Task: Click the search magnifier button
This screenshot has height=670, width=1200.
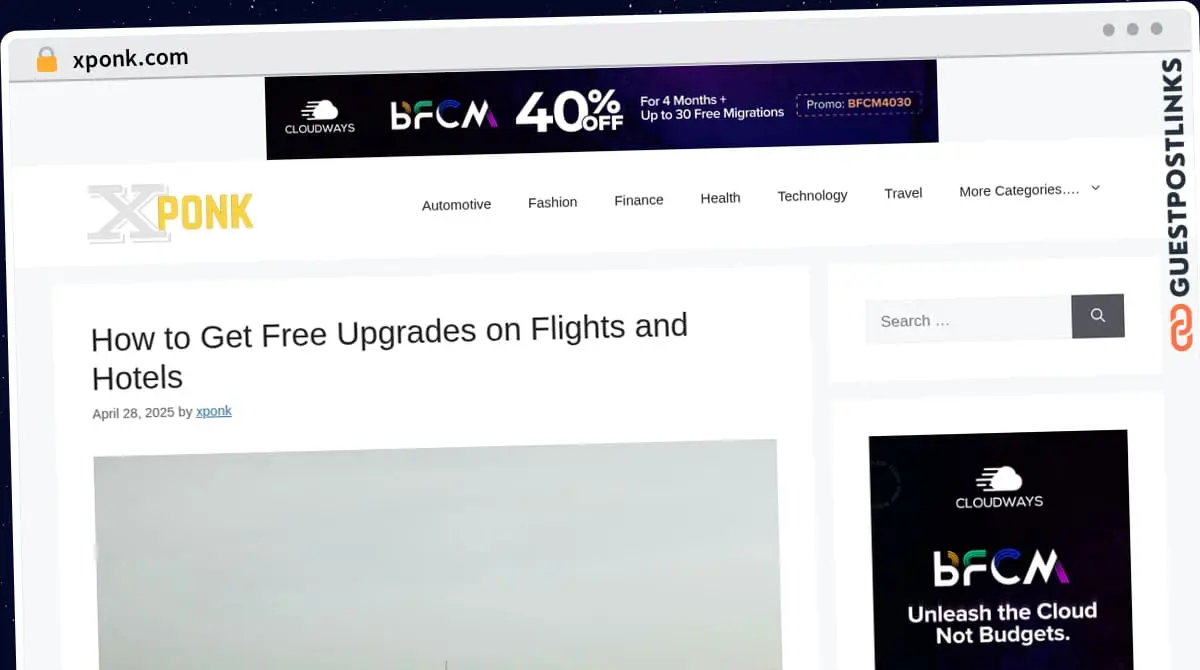Action: [x=1097, y=316]
